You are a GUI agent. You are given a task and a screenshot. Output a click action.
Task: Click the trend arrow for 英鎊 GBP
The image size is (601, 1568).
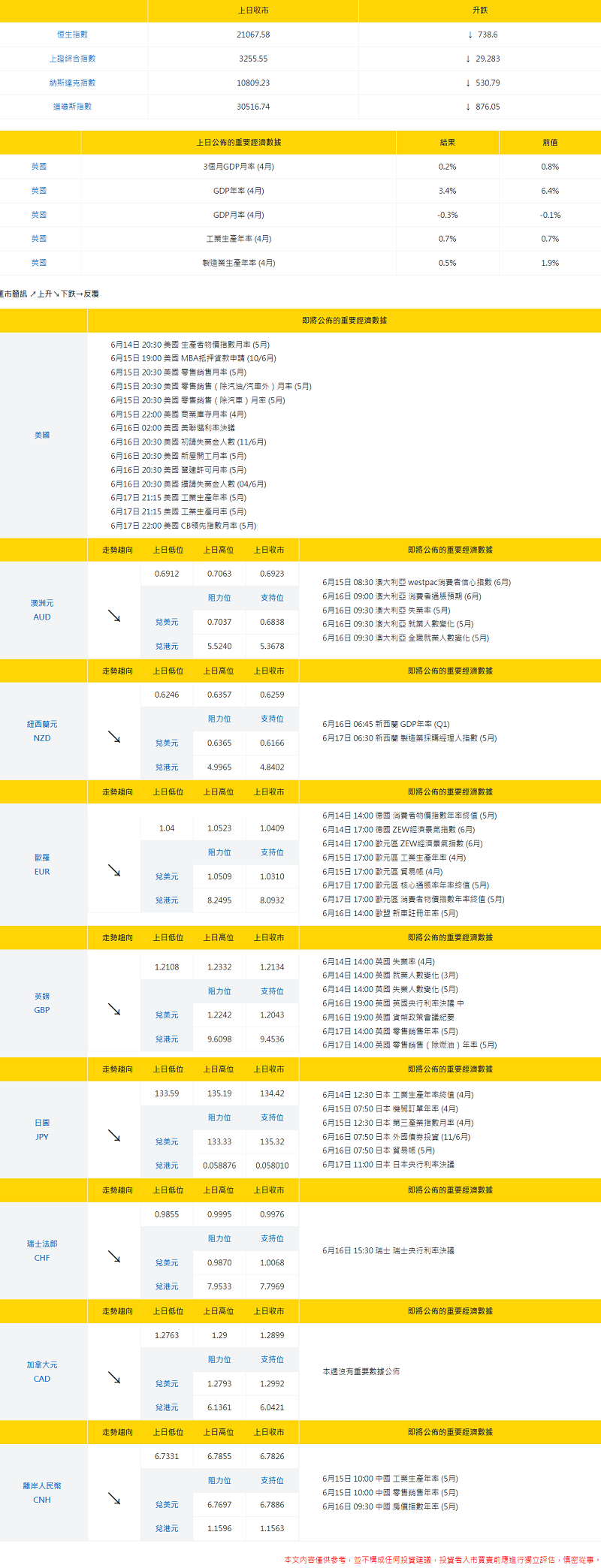coord(114,1009)
